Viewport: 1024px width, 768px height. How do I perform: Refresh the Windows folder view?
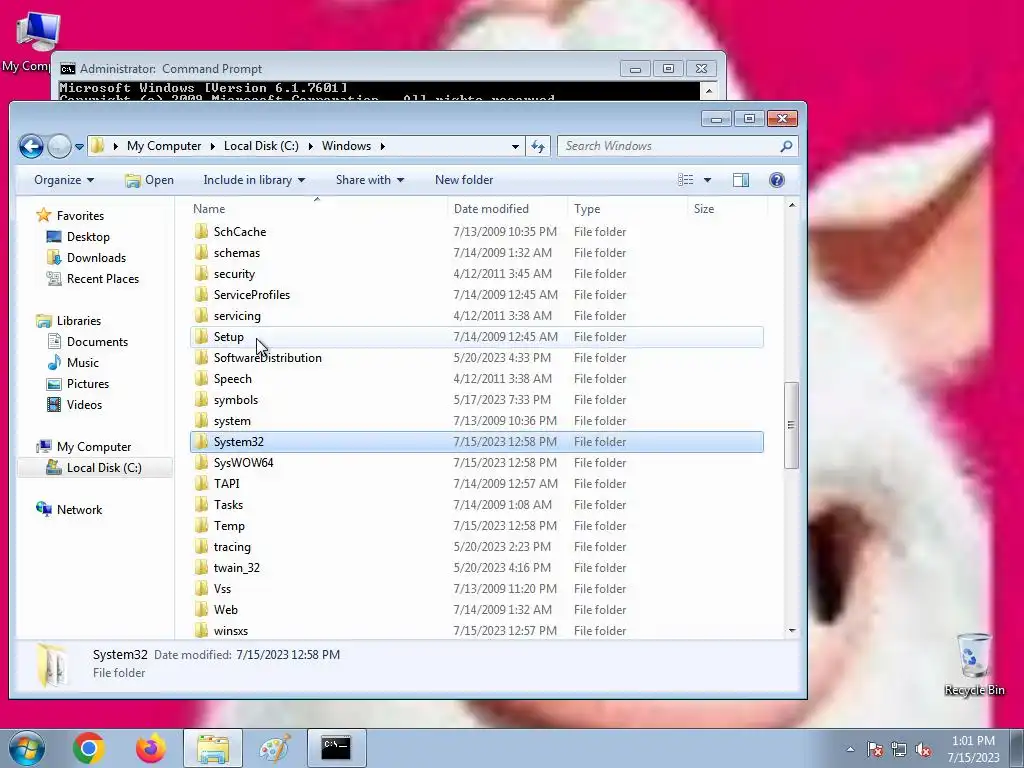click(x=538, y=146)
